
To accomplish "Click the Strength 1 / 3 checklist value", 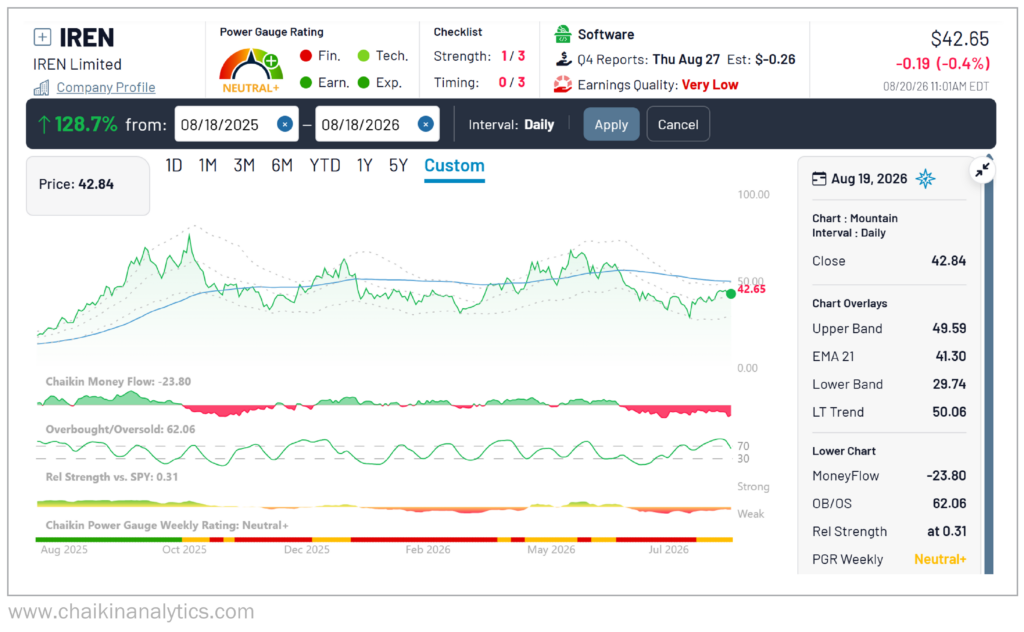I will pos(513,56).
